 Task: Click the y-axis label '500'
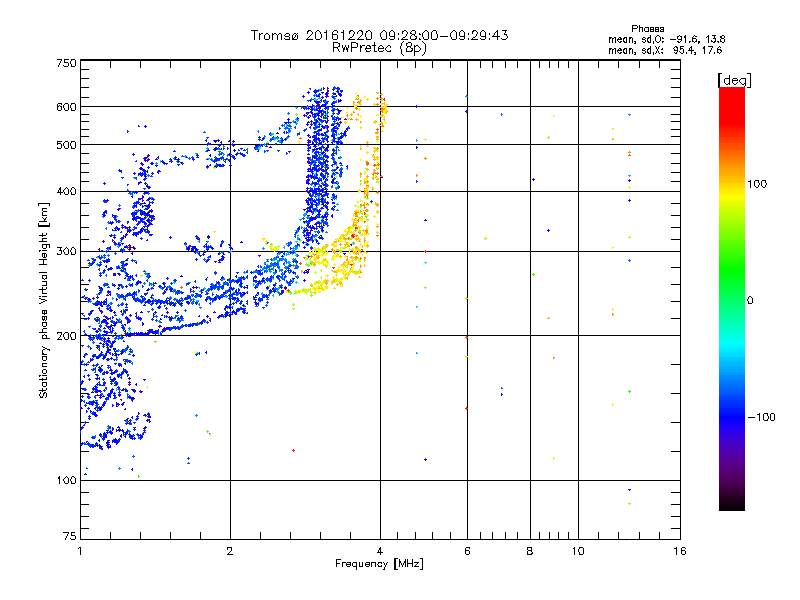(x=67, y=145)
